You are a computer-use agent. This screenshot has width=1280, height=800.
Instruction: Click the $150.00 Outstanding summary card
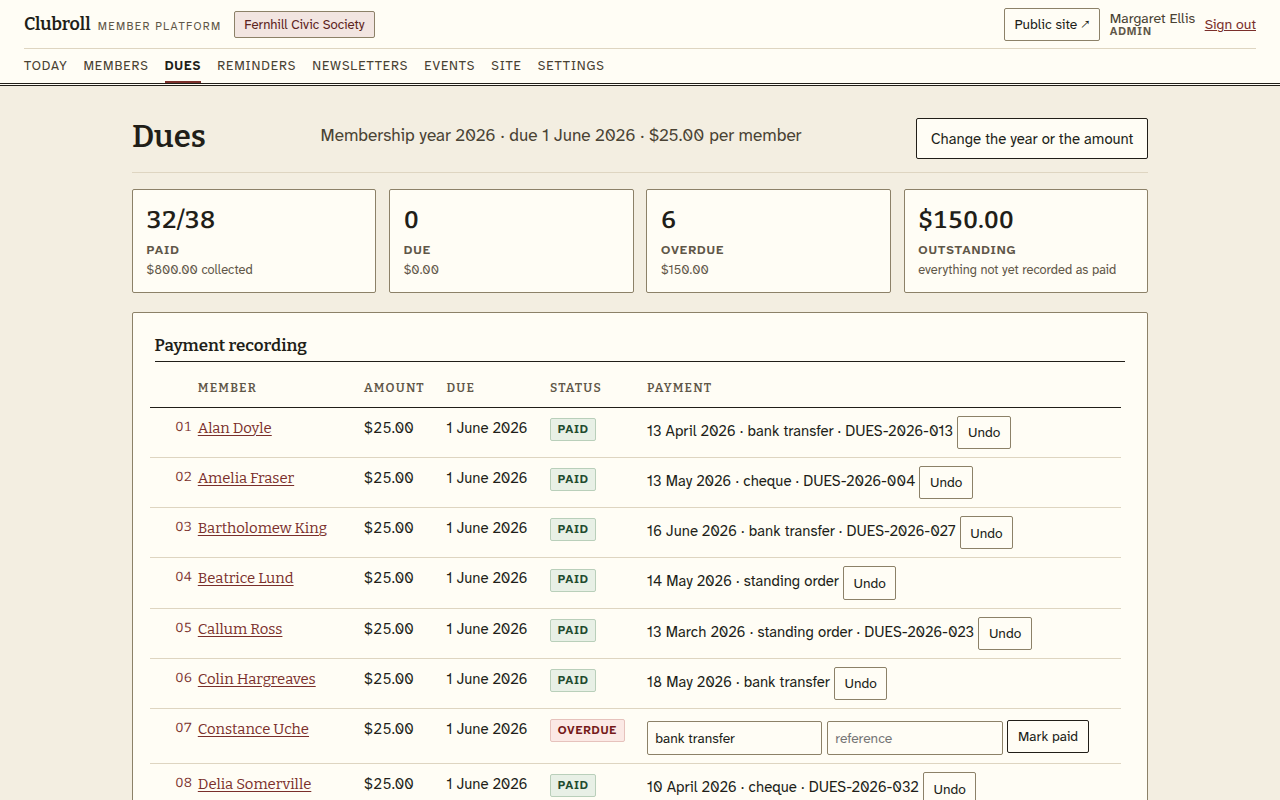point(1026,241)
